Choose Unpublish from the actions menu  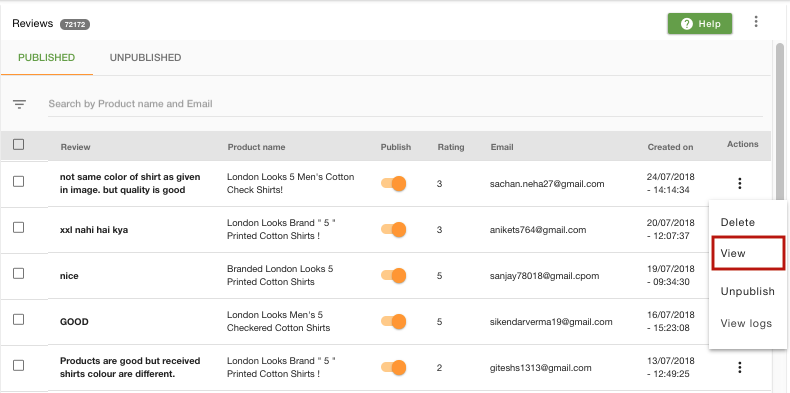(x=748, y=291)
